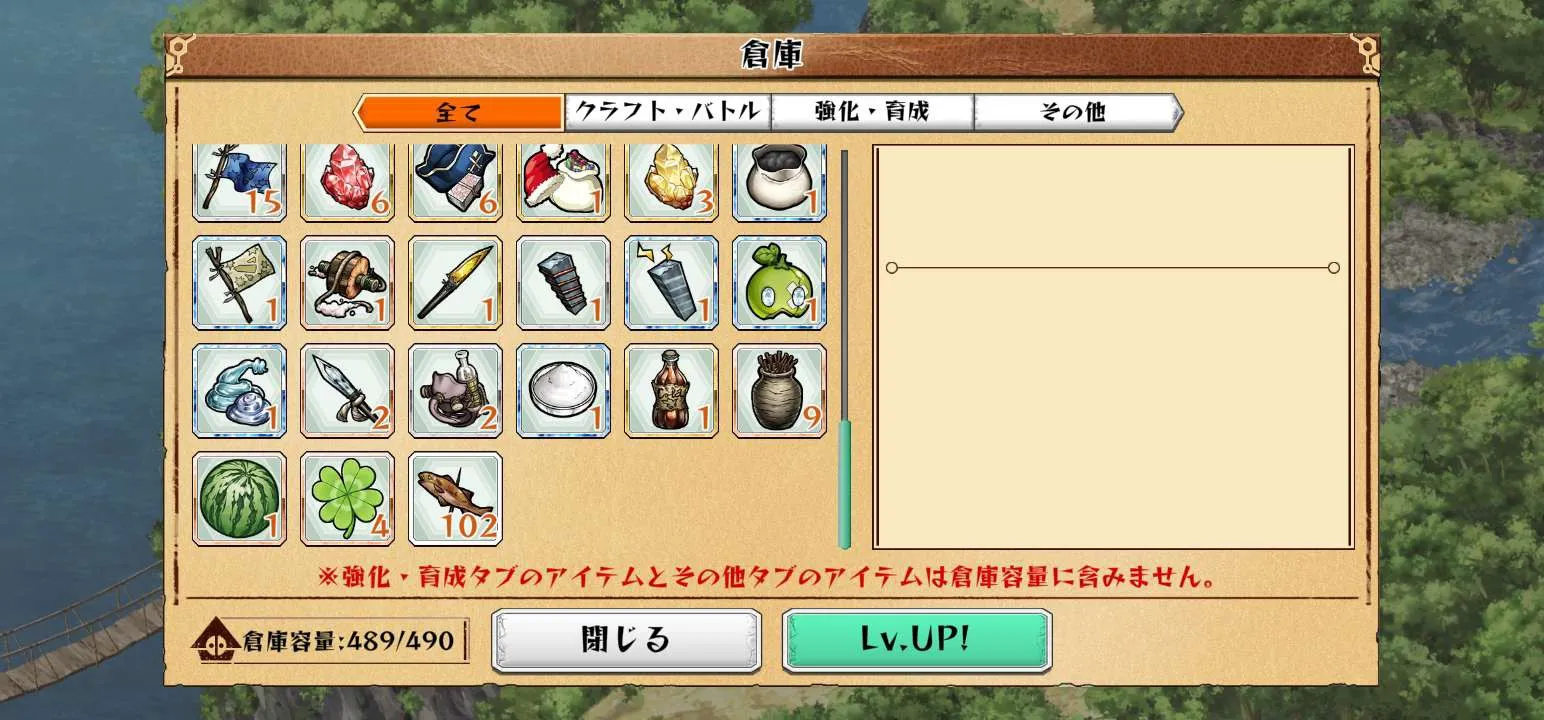Select the red crystal ore item
Screen dimensions: 1544x720
point(347,182)
